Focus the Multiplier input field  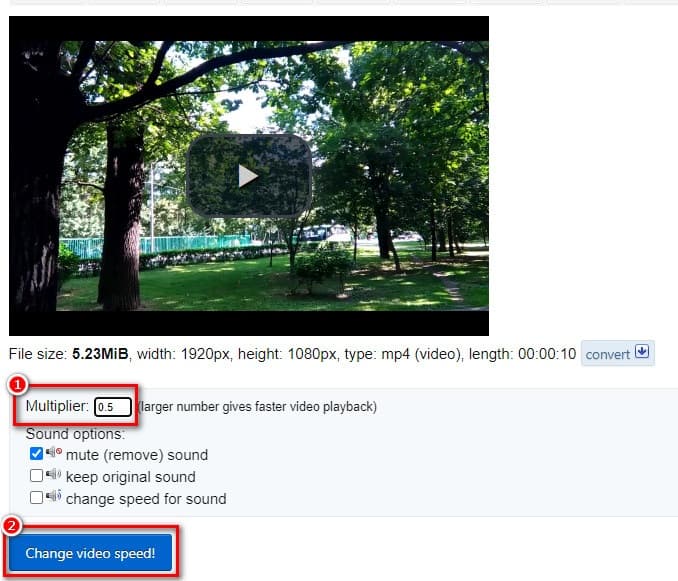113,407
